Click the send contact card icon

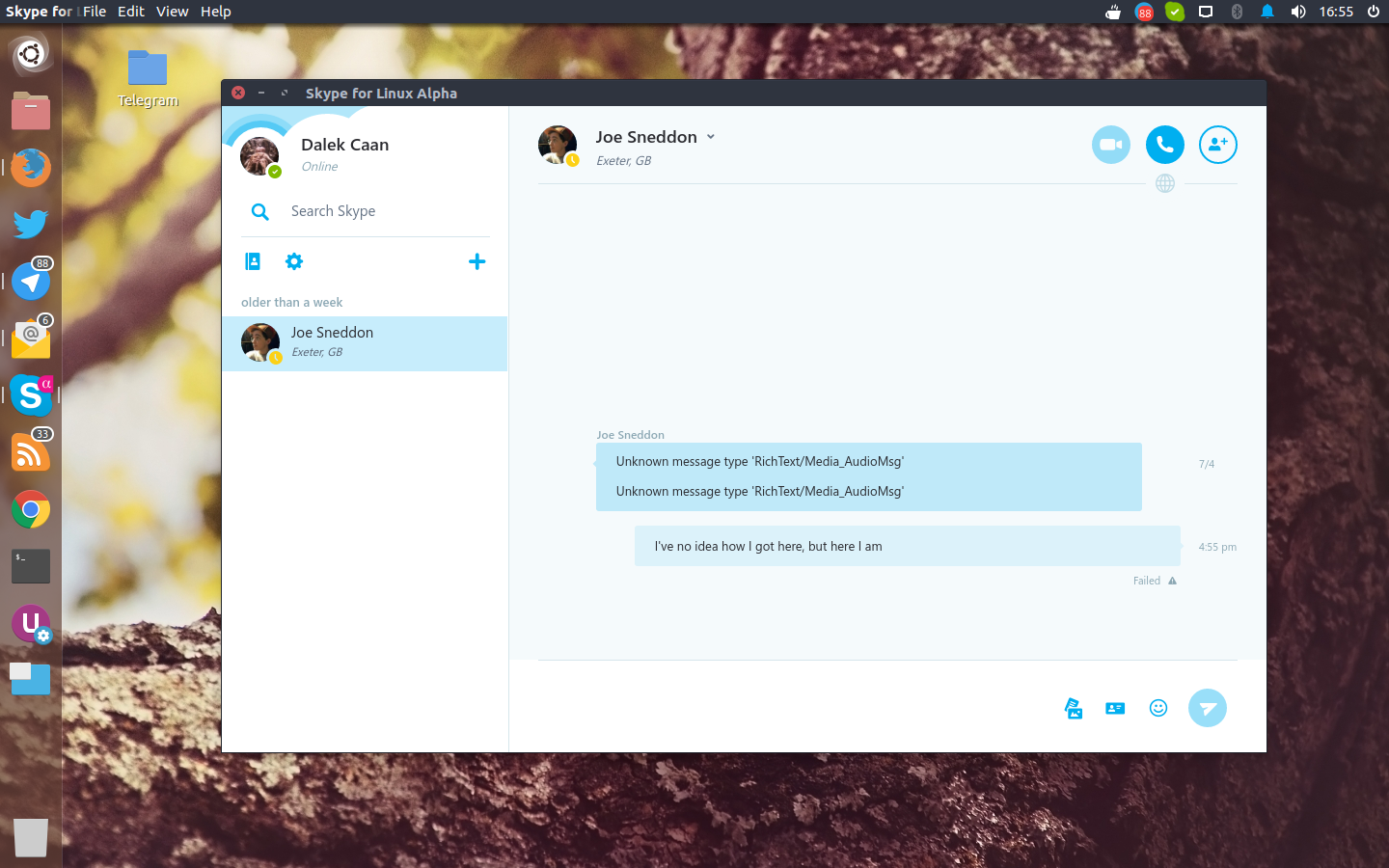pos(1115,708)
